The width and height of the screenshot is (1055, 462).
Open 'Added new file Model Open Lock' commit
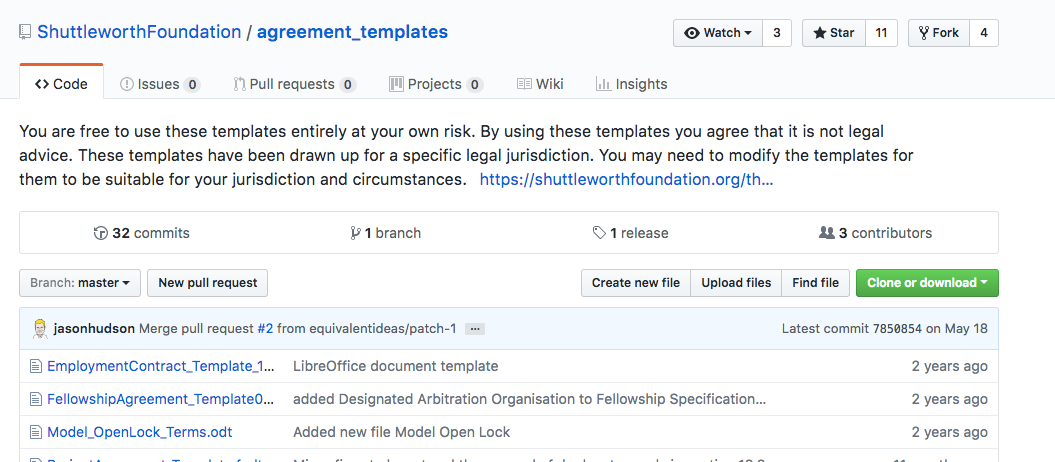click(x=402, y=432)
